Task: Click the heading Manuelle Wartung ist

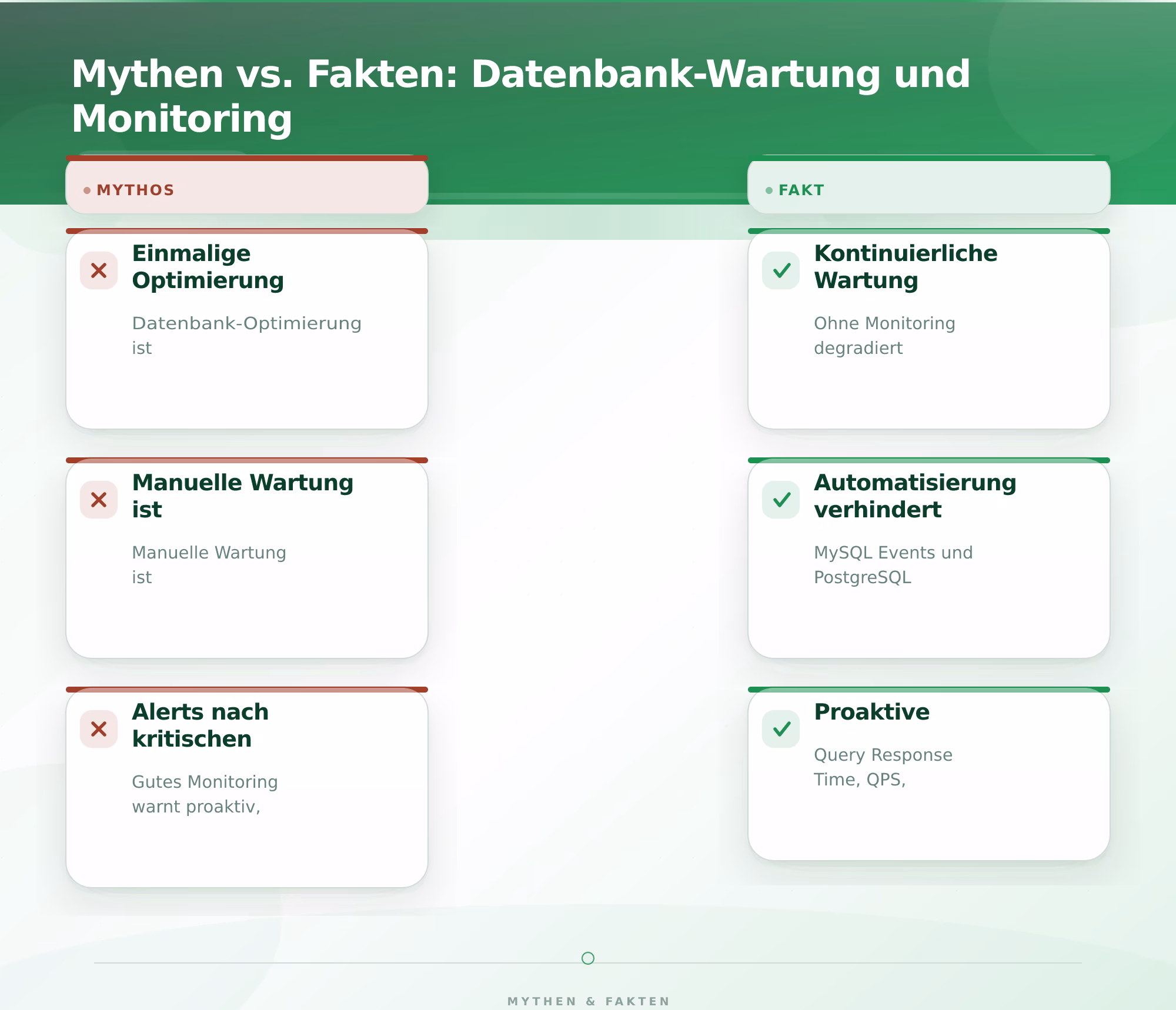Action: (x=242, y=496)
